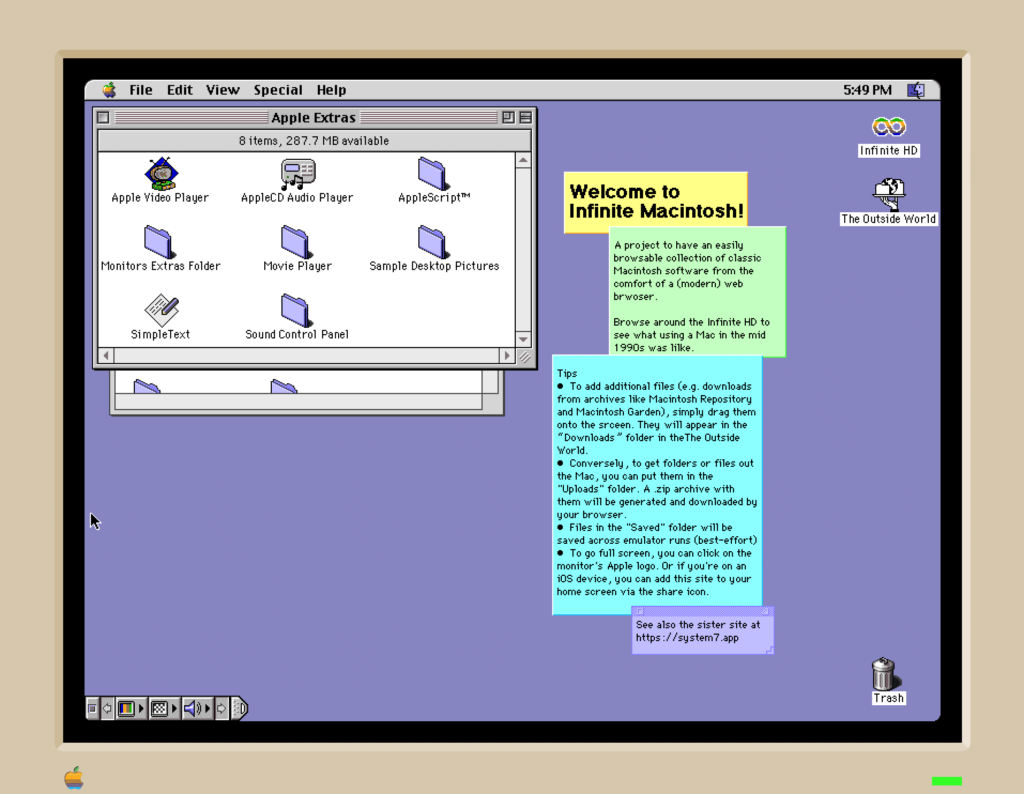
Task: Click Apple Extras vertical scrollbar up arrow
Action: (523, 160)
